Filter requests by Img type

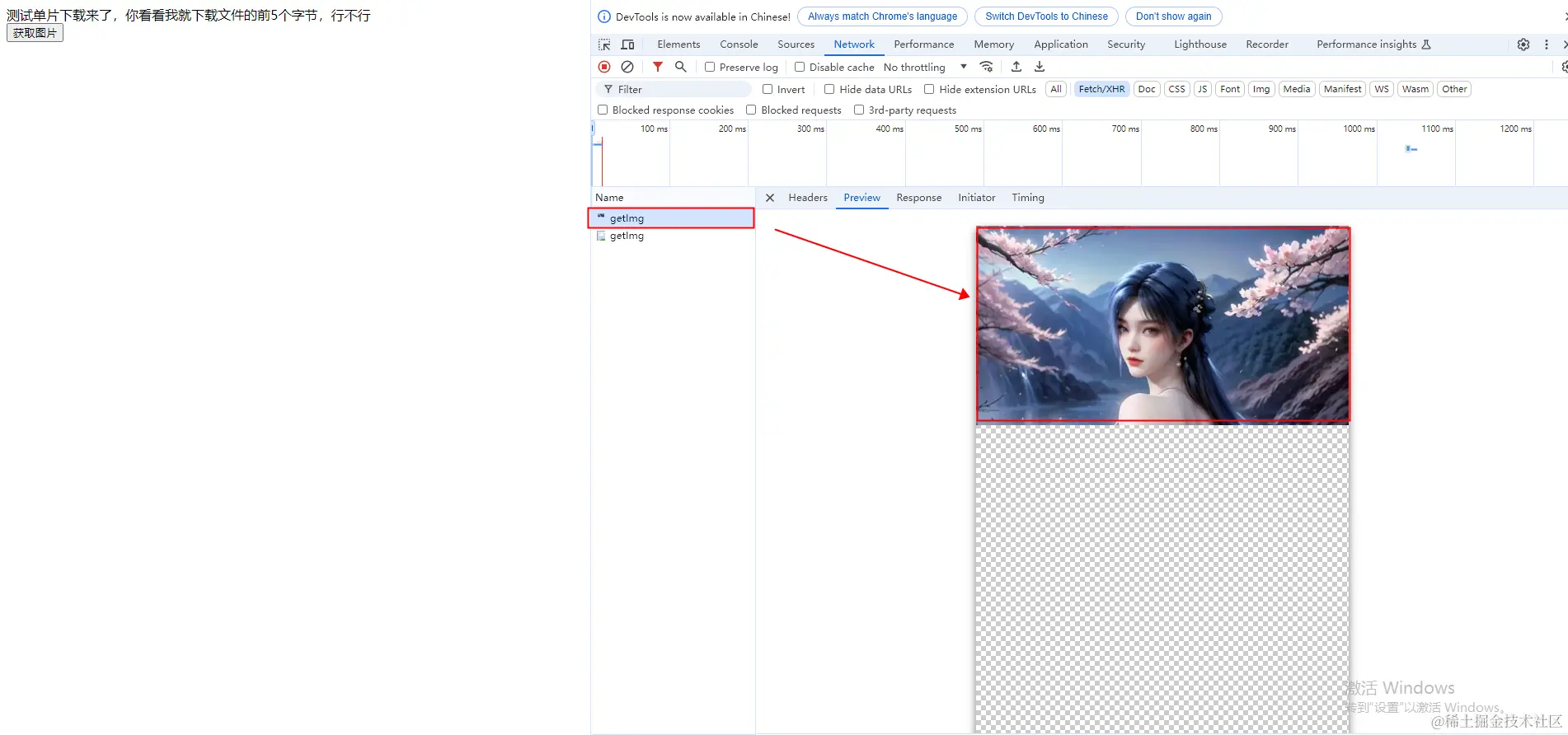click(x=1261, y=89)
